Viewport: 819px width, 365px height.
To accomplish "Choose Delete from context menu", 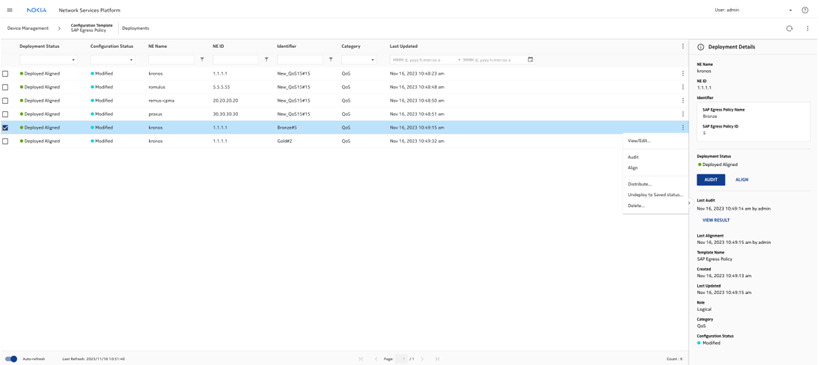I will (x=636, y=205).
